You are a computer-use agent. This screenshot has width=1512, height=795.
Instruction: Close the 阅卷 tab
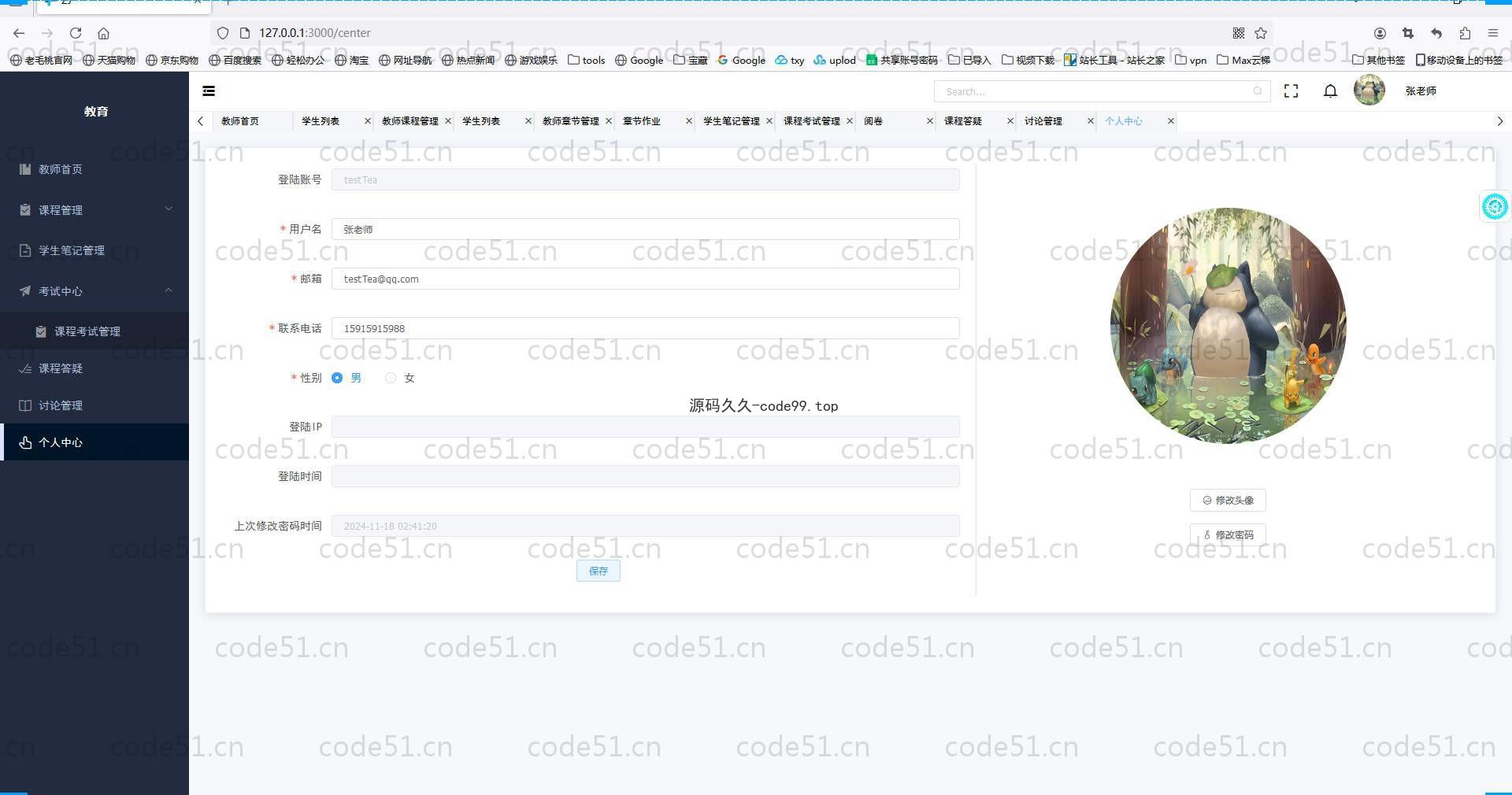[x=930, y=121]
